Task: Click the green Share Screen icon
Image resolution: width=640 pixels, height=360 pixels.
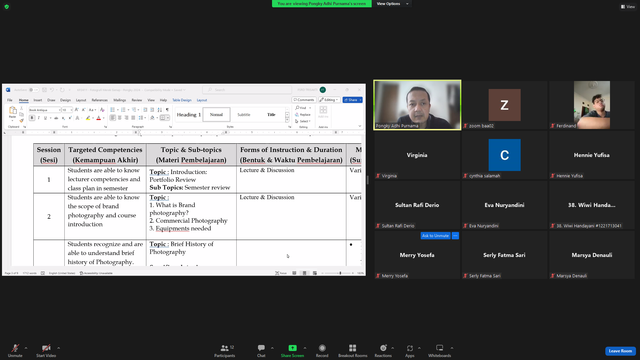Action: click(x=292, y=348)
